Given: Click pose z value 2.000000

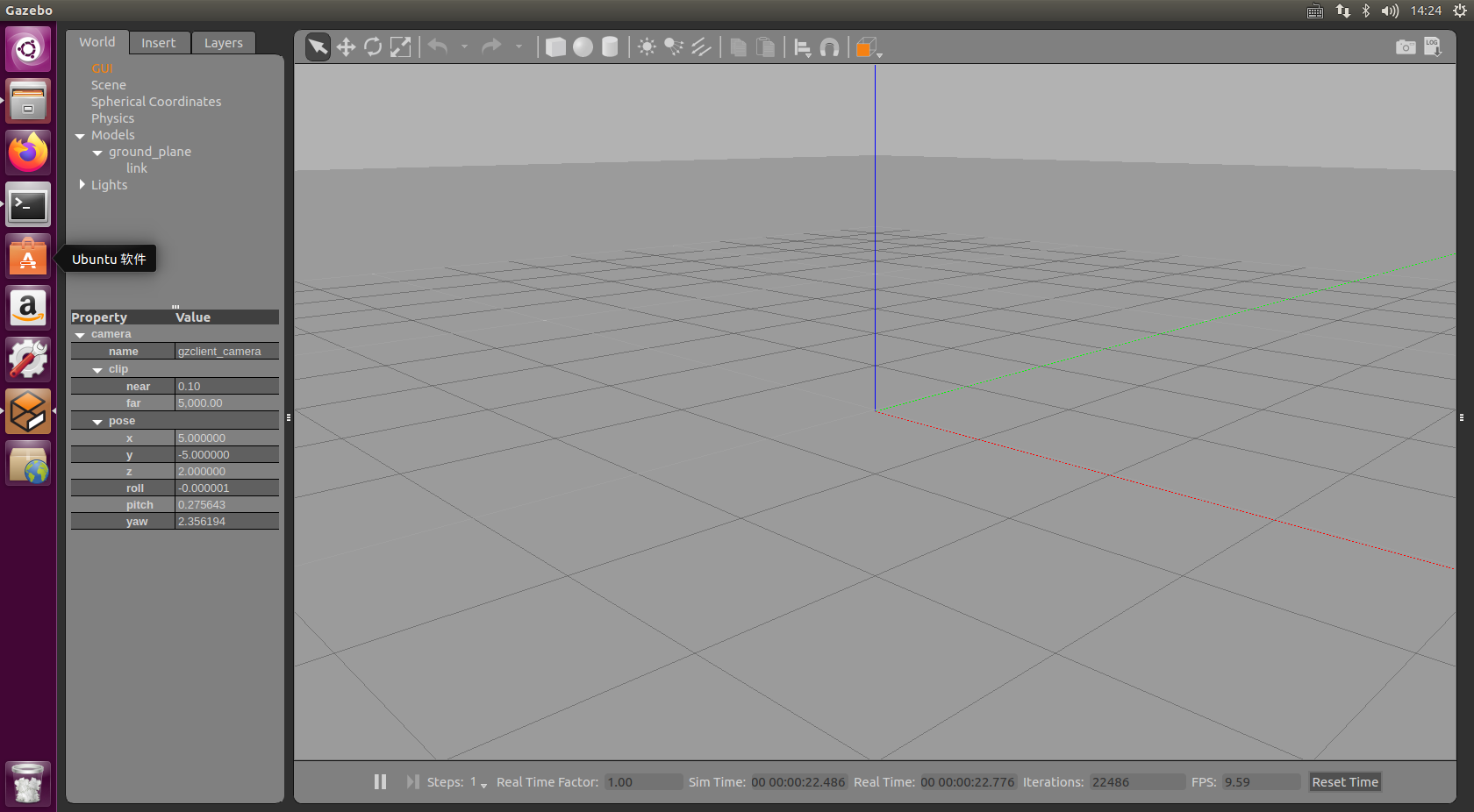Looking at the screenshot, I should (x=226, y=472).
